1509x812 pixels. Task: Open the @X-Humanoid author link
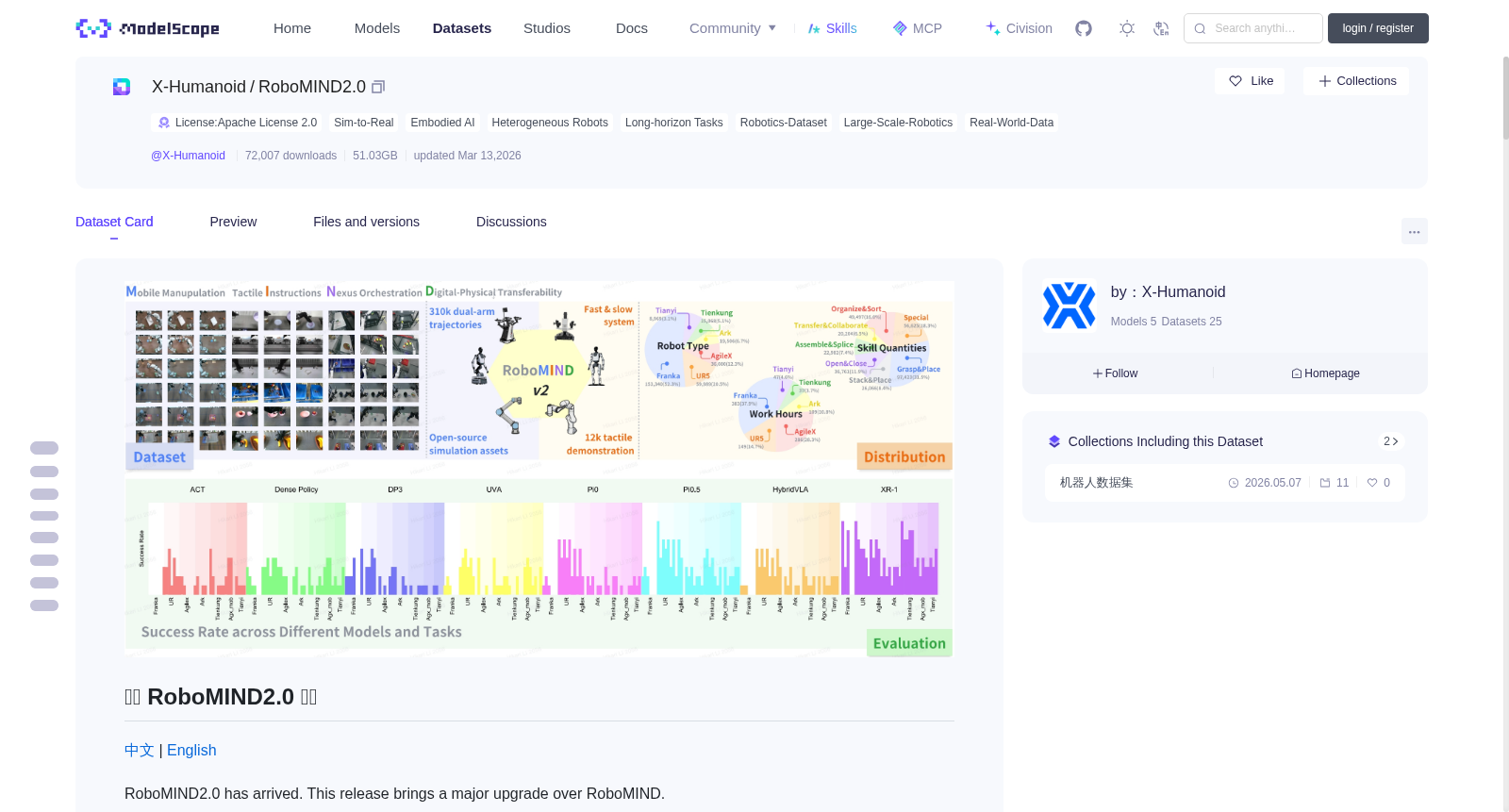tap(188, 156)
